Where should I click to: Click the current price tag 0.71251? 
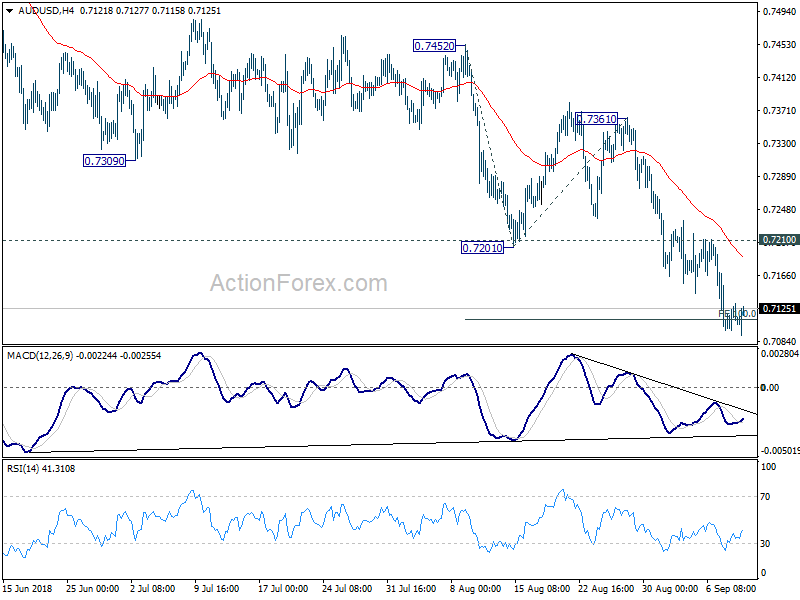point(779,309)
